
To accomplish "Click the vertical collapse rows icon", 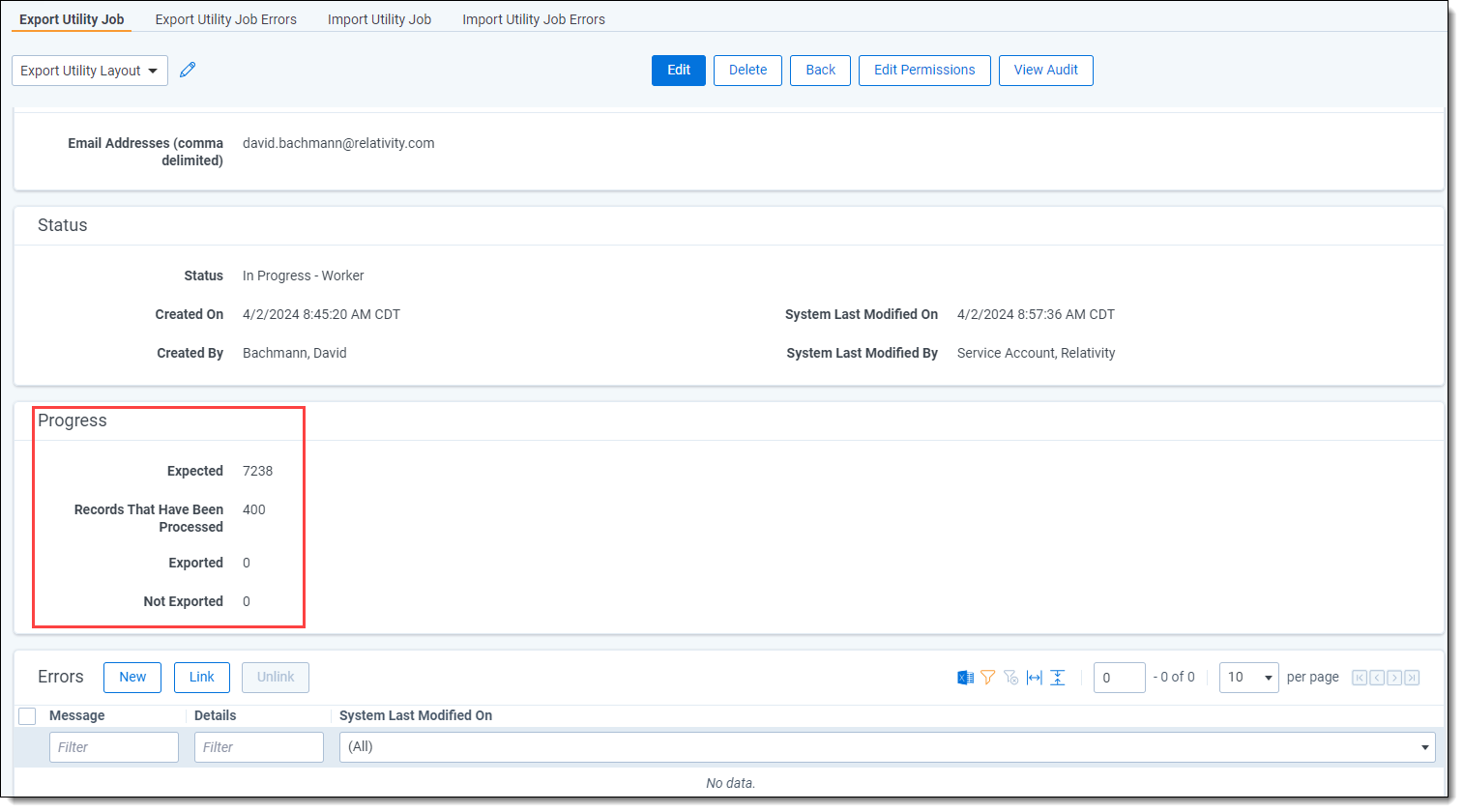I will point(1058,678).
